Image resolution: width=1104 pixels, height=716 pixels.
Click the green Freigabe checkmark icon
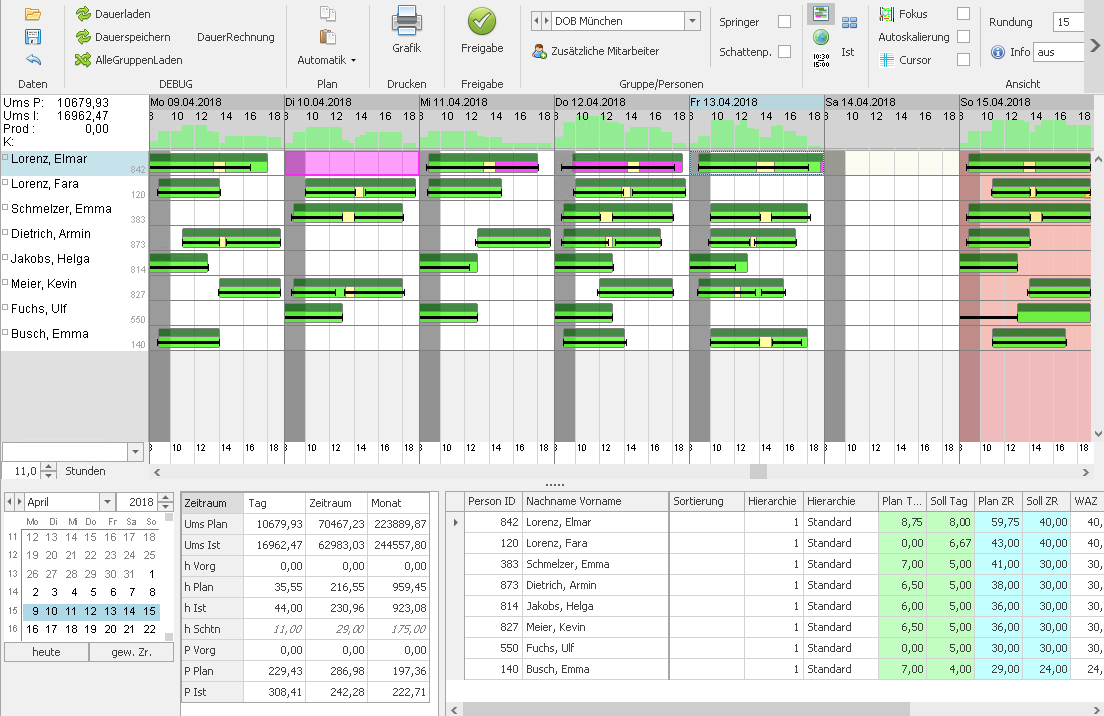tap(482, 20)
